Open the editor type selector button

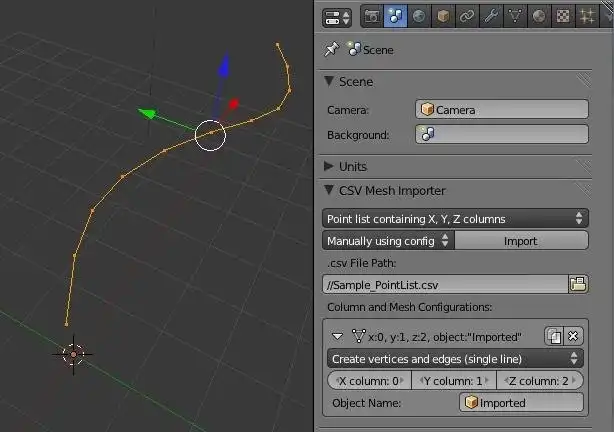(336, 18)
